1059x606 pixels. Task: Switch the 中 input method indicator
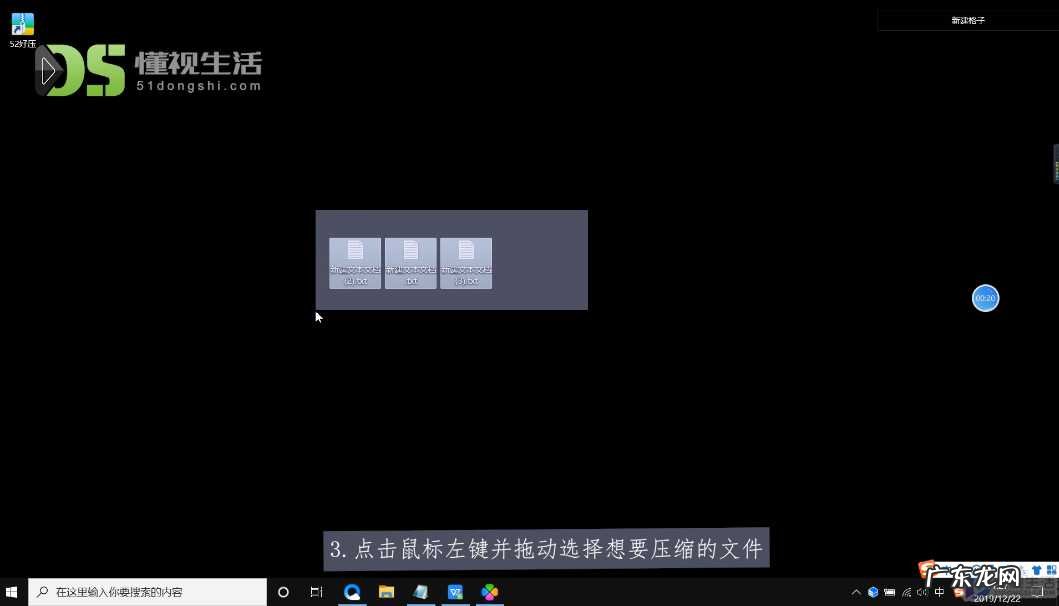click(x=938, y=592)
